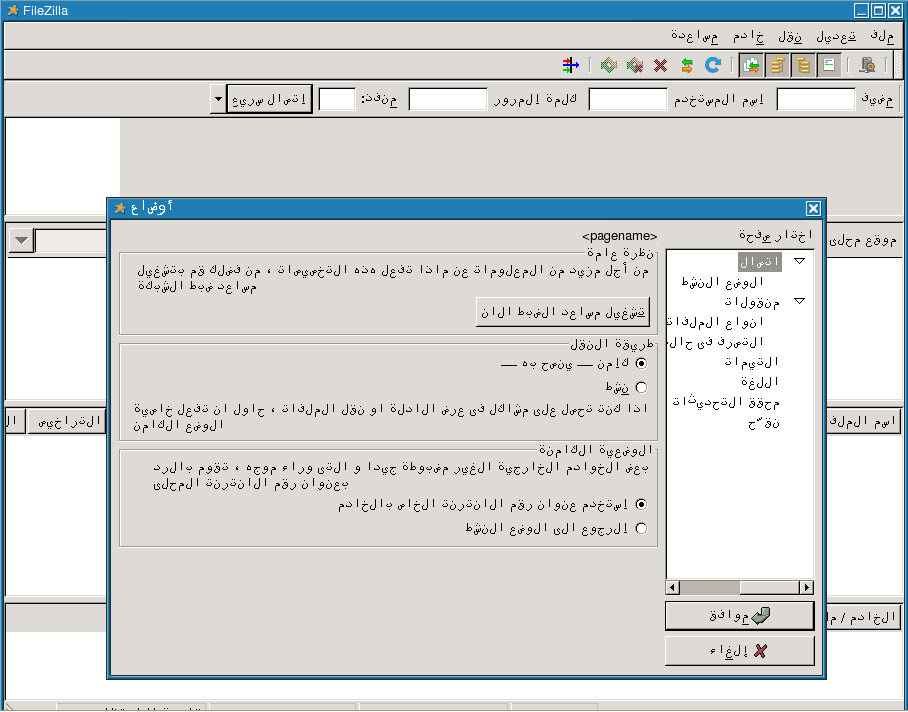This screenshot has width=908, height=712.
Task: Select 'محقق التحديثات' update check page
Action: (726, 402)
